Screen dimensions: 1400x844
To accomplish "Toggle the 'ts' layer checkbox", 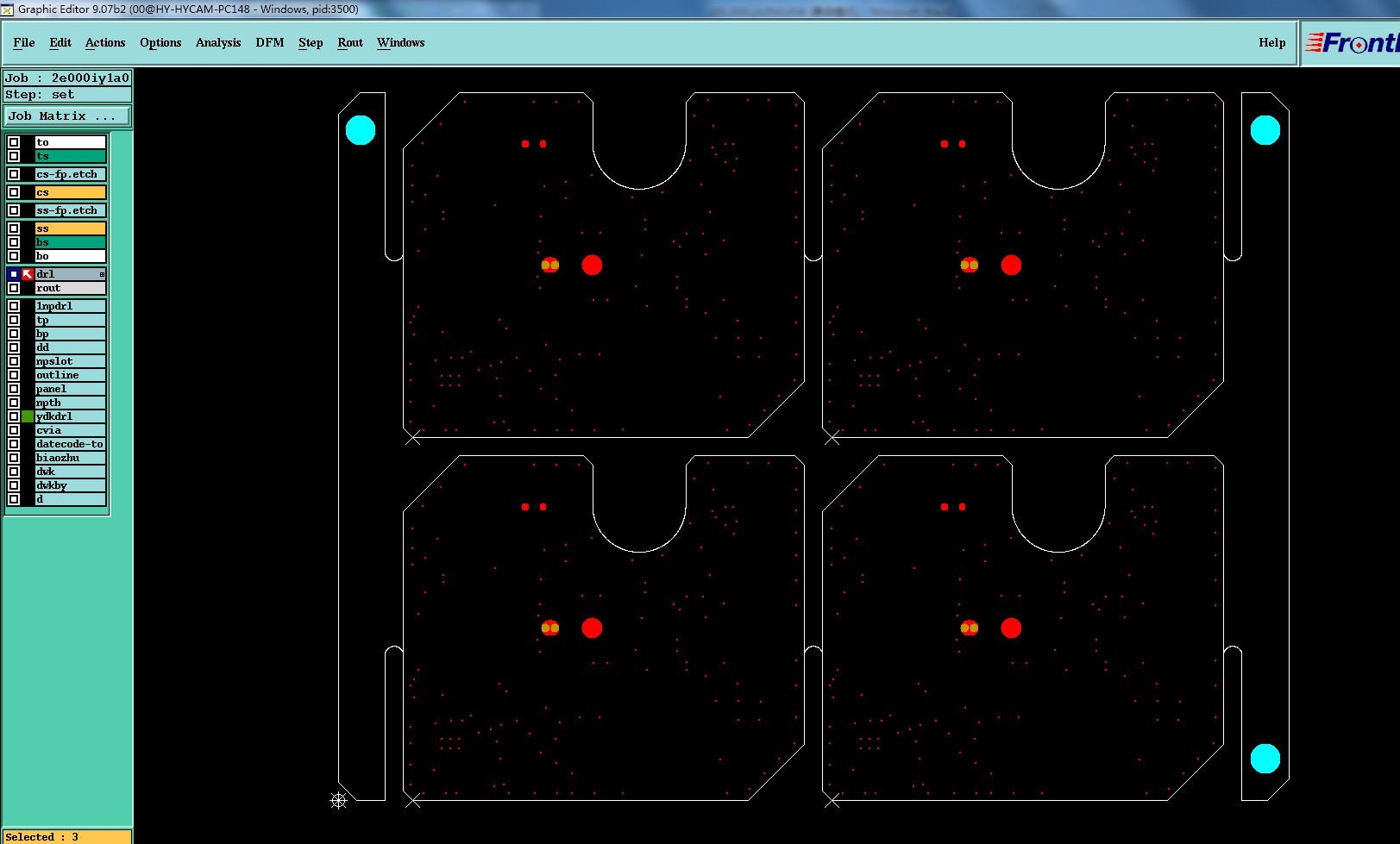I will (14, 156).
